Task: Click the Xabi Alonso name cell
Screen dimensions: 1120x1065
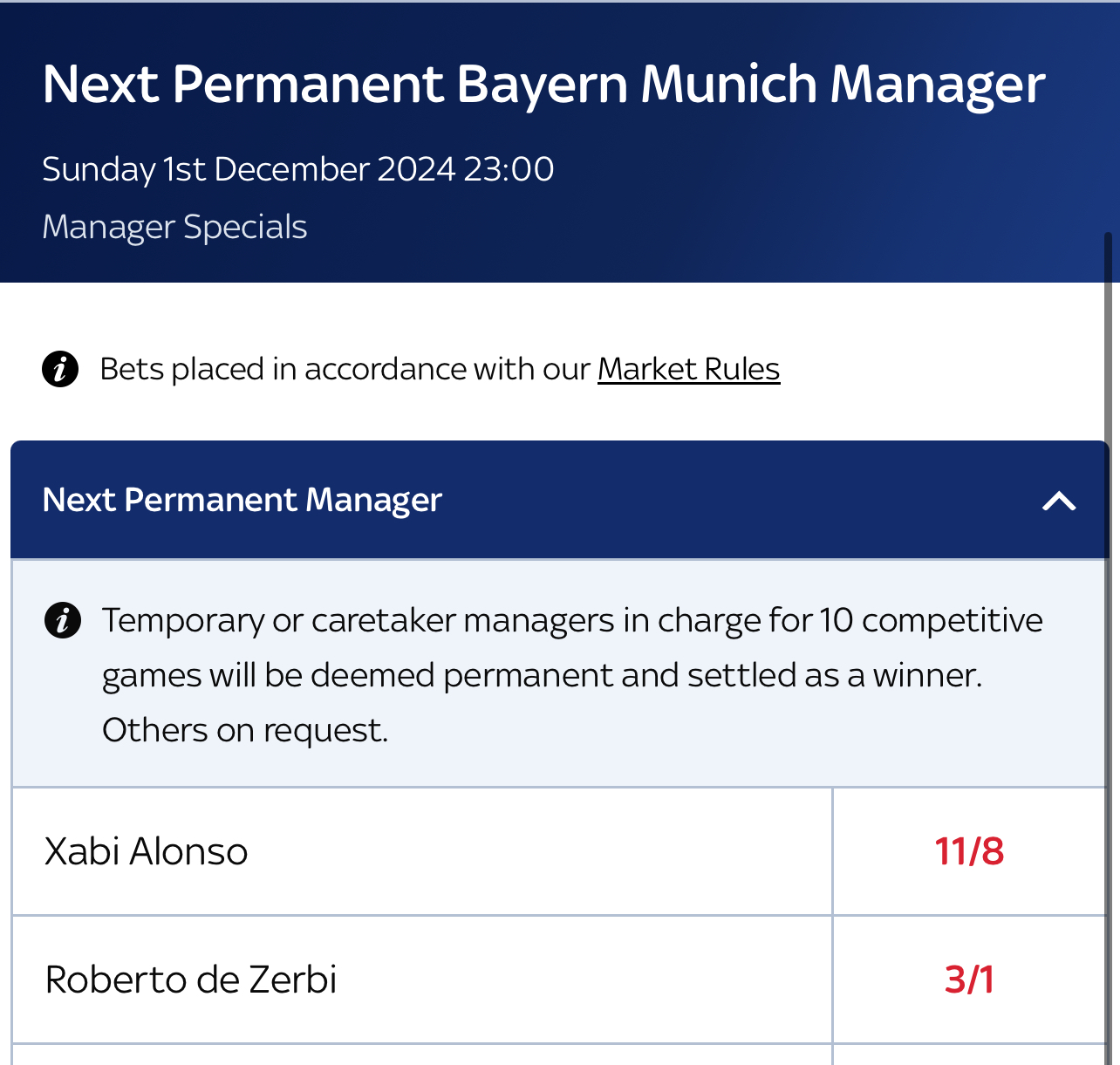Action: pyautogui.click(x=422, y=851)
